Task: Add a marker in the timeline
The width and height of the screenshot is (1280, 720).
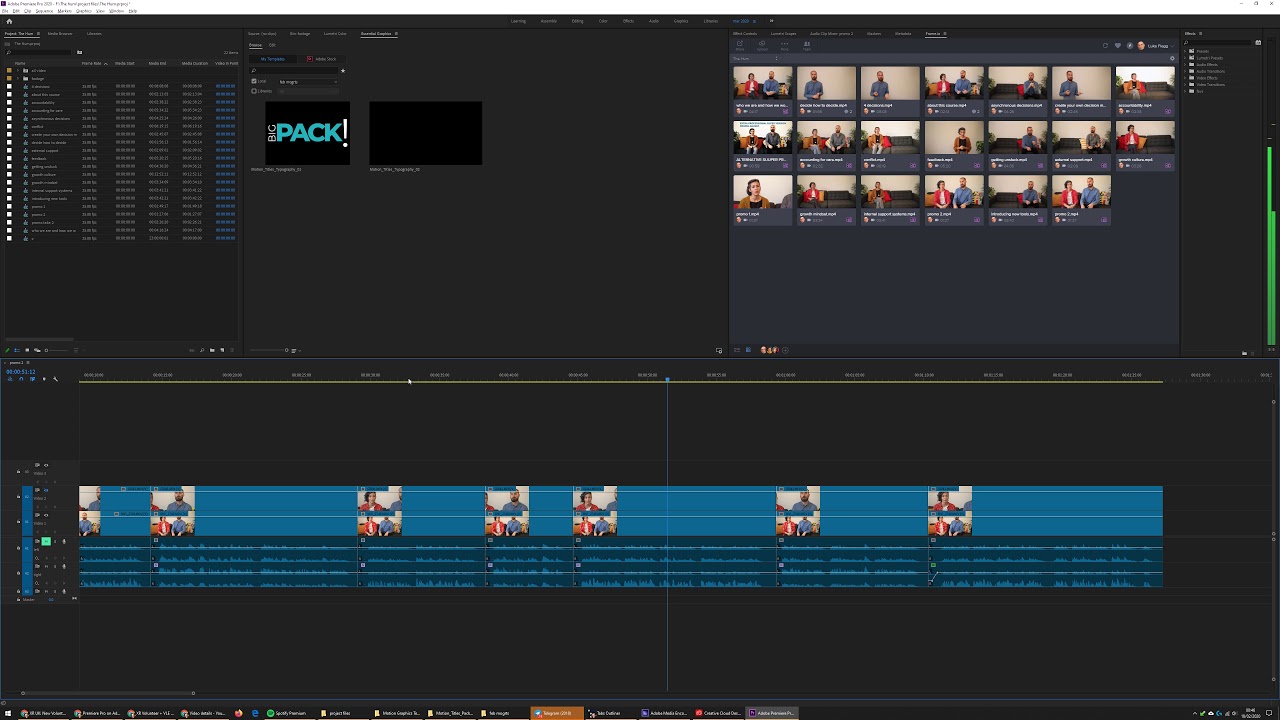Action: [x=44, y=379]
